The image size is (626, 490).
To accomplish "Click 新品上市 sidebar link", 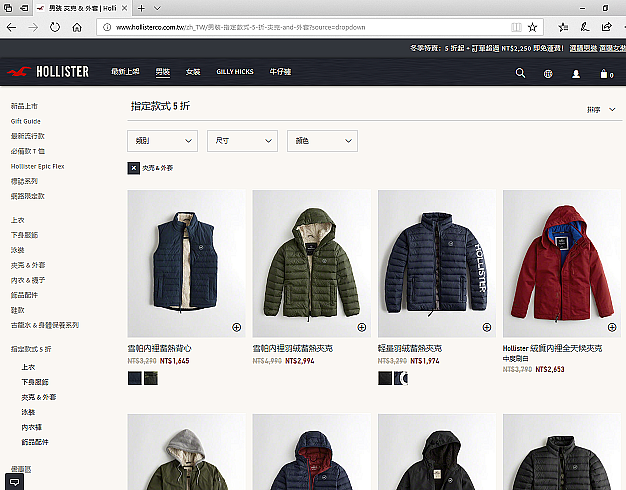I will tap(24, 106).
